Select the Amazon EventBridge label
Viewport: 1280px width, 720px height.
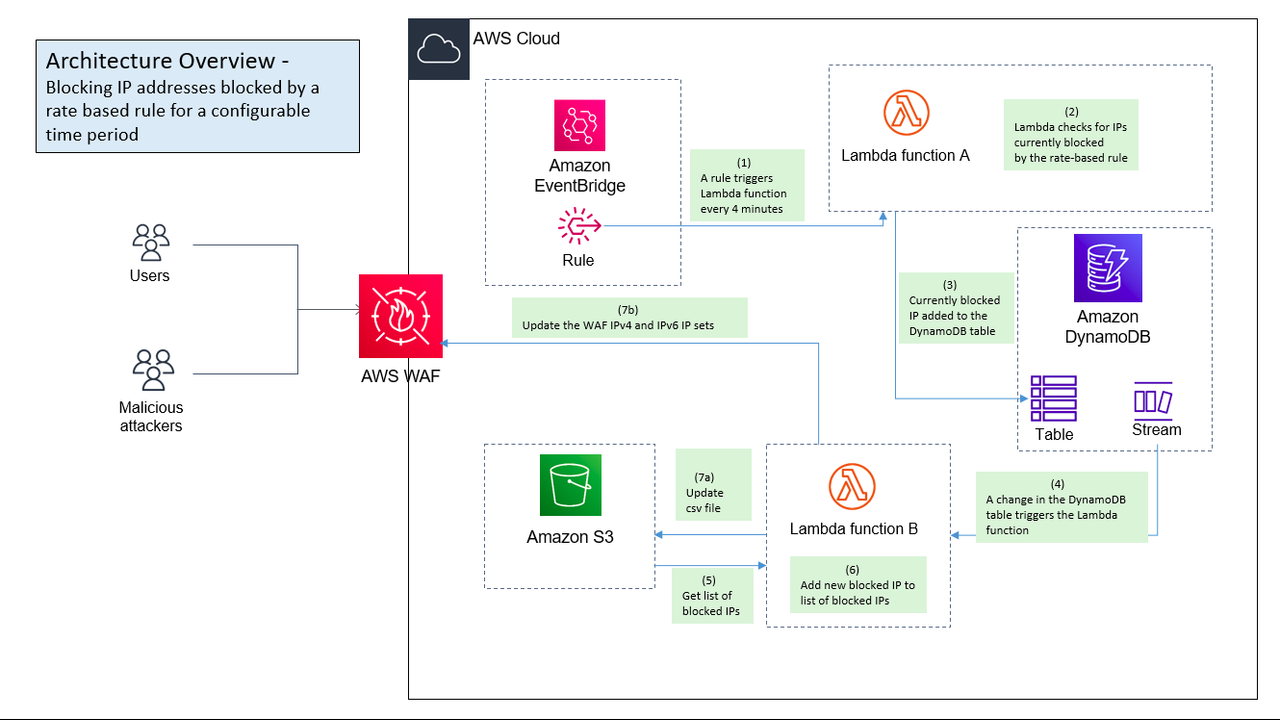pos(580,176)
